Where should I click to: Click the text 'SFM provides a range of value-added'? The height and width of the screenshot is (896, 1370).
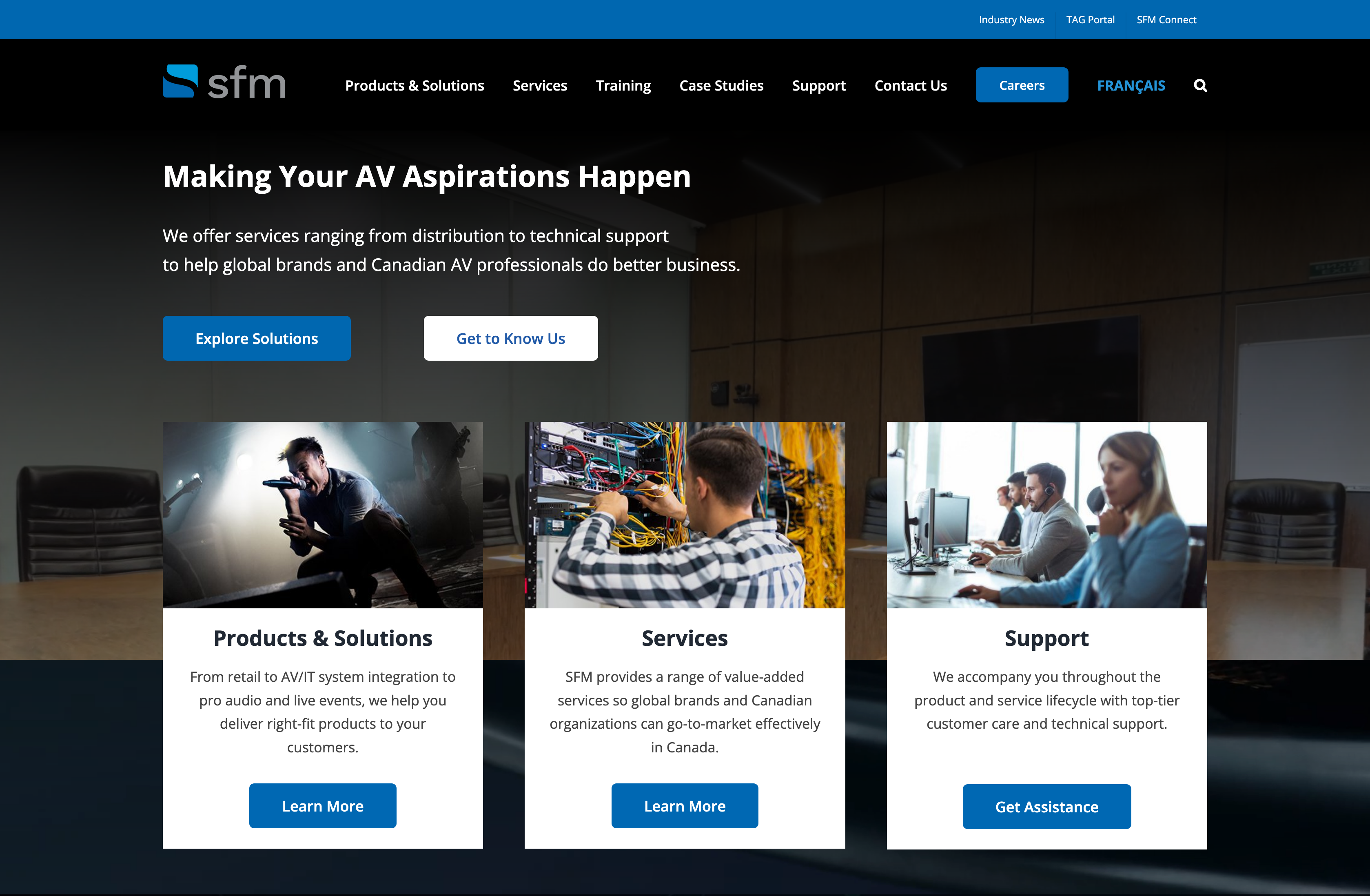[685, 676]
